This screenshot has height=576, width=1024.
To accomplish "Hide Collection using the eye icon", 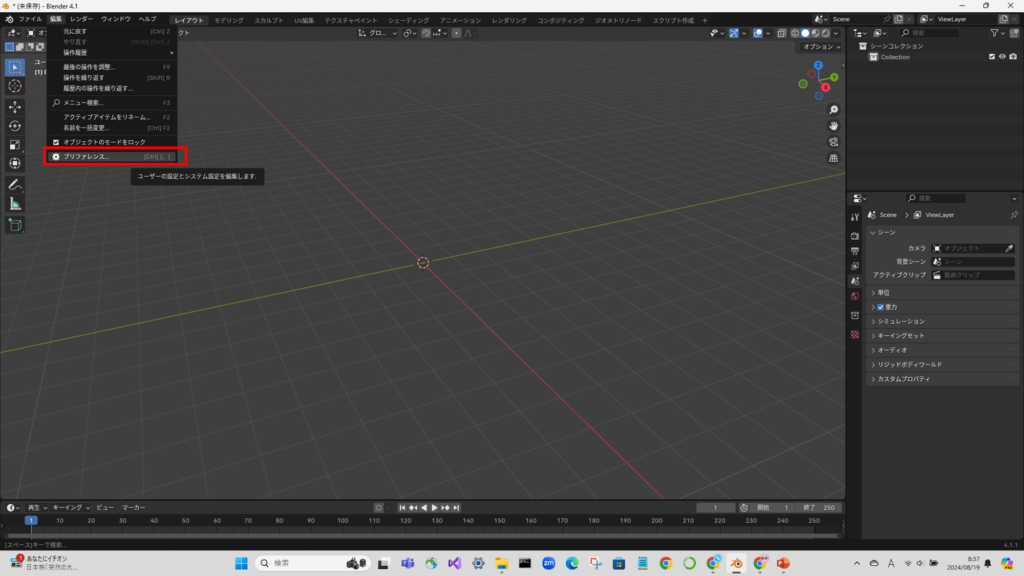I will click(1002, 57).
